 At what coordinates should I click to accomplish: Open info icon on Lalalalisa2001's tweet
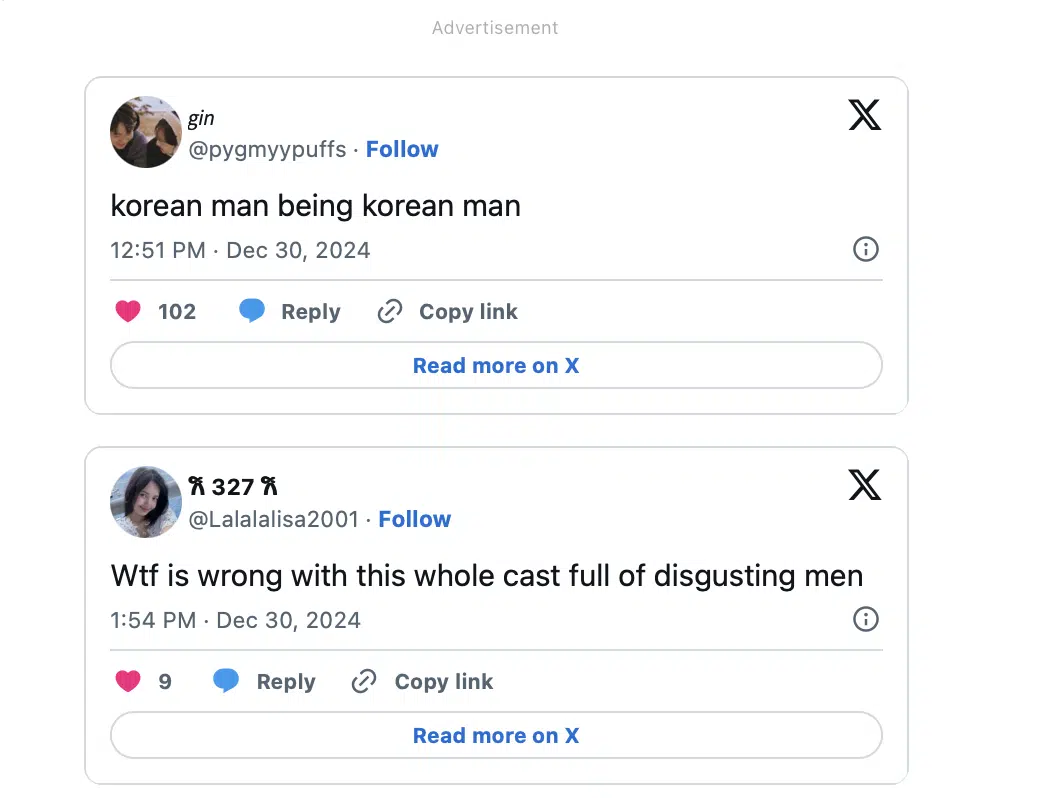tap(865, 619)
